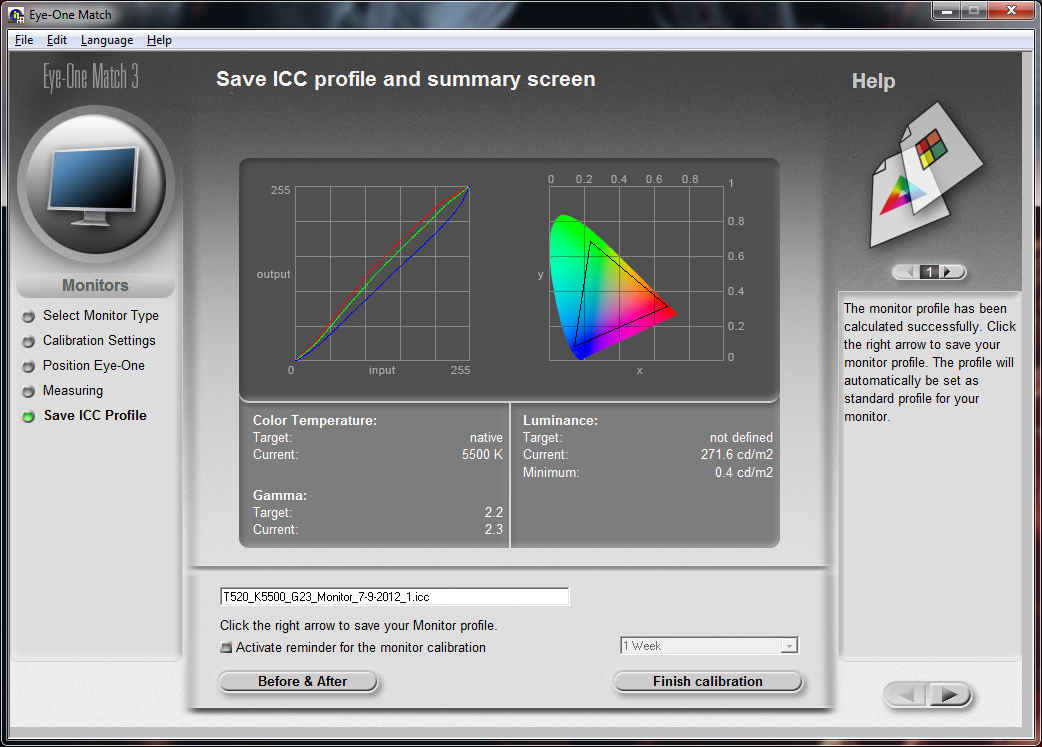Image resolution: width=1042 pixels, height=747 pixels.
Task: Click the Monitors section header
Action: coord(96,285)
